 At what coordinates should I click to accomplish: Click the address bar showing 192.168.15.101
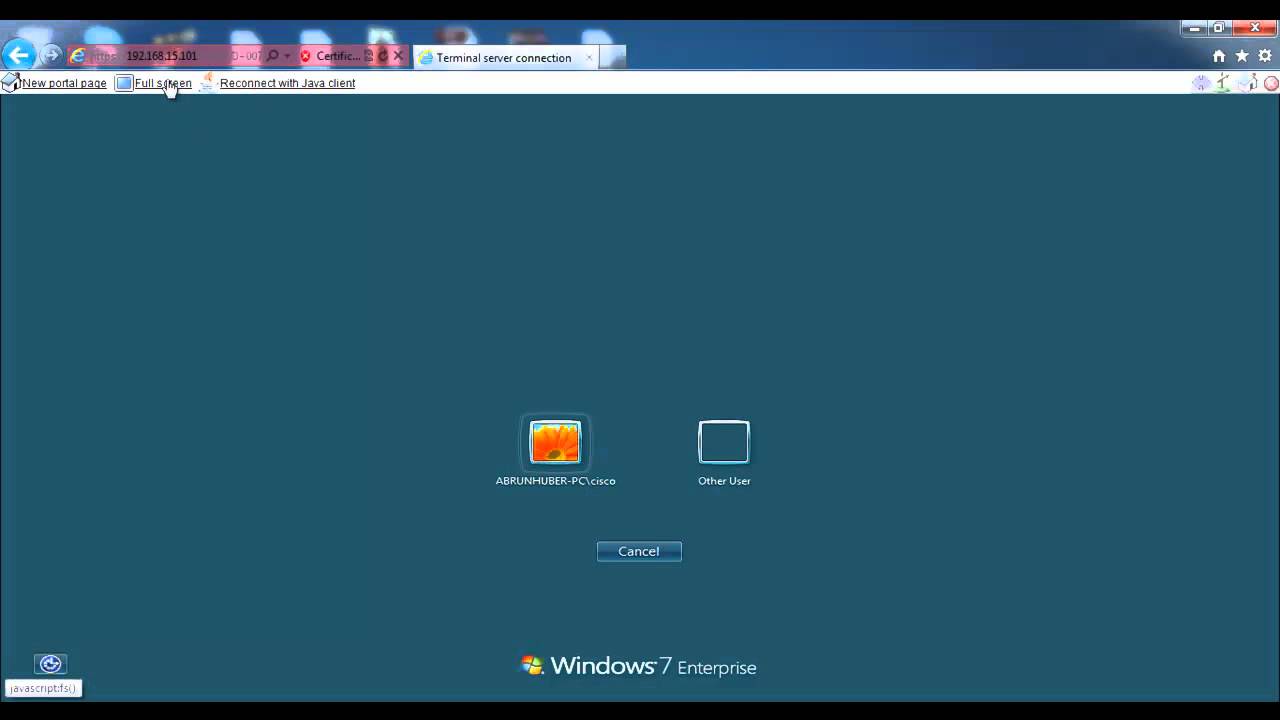tap(162, 56)
